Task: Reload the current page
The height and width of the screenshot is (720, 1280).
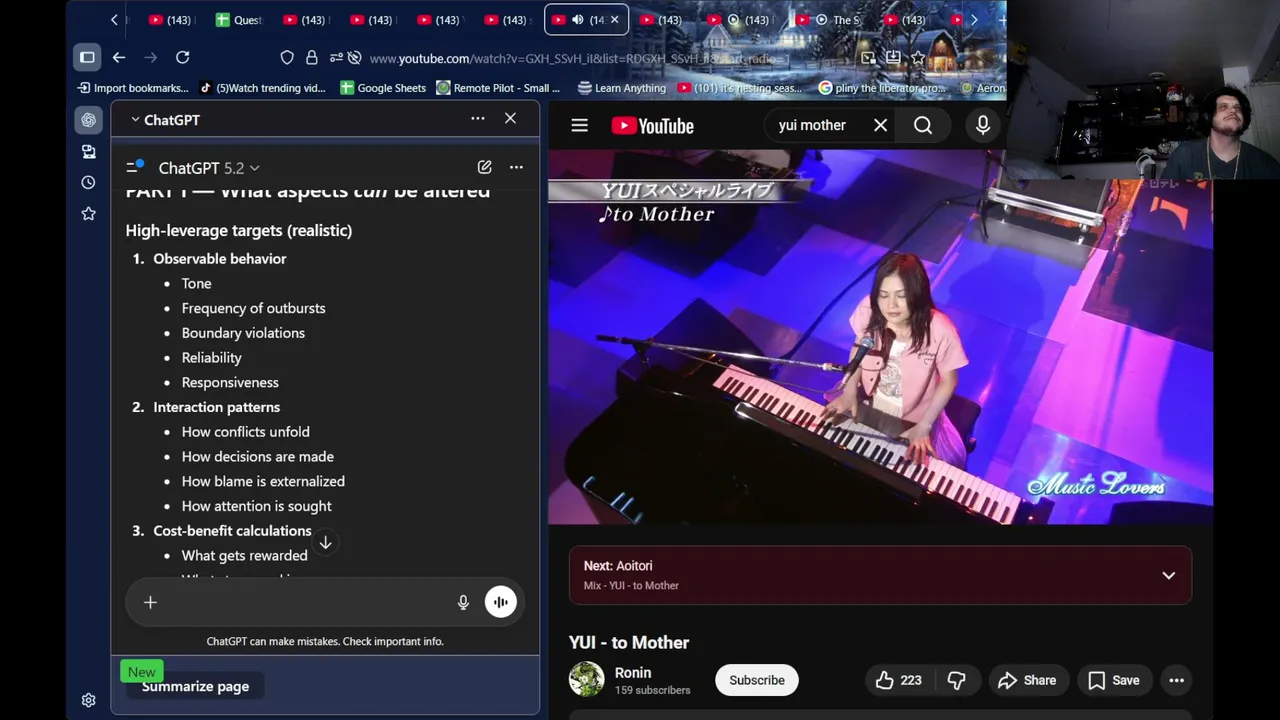Action: tap(182, 57)
